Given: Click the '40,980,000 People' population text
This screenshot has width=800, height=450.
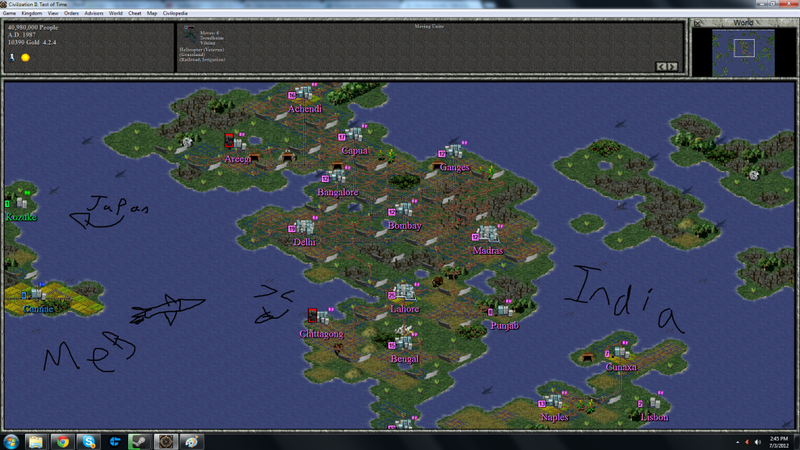Looking at the screenshot, I should point(33,28).
